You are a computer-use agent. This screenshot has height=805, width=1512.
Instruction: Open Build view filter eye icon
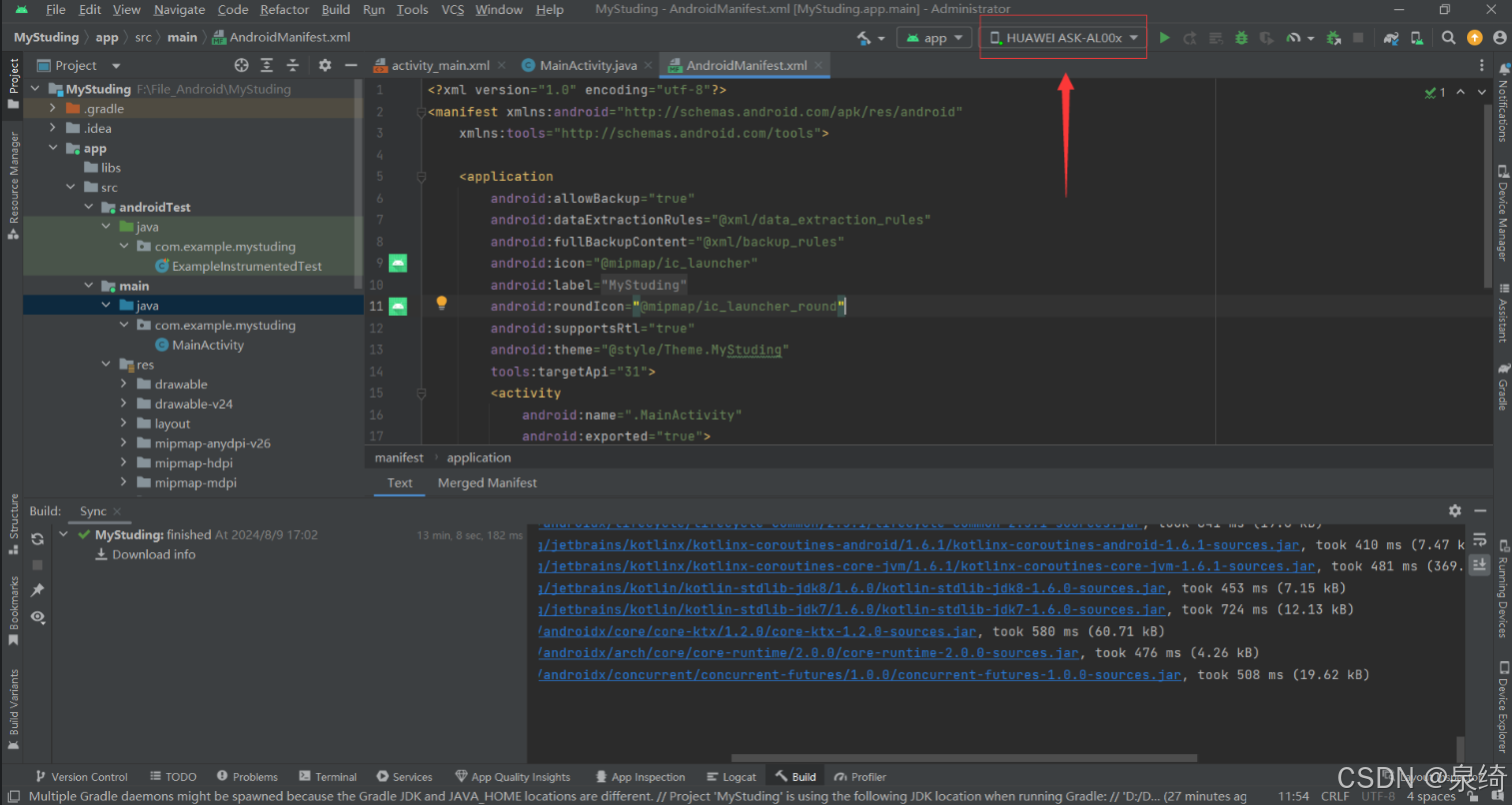37,617
